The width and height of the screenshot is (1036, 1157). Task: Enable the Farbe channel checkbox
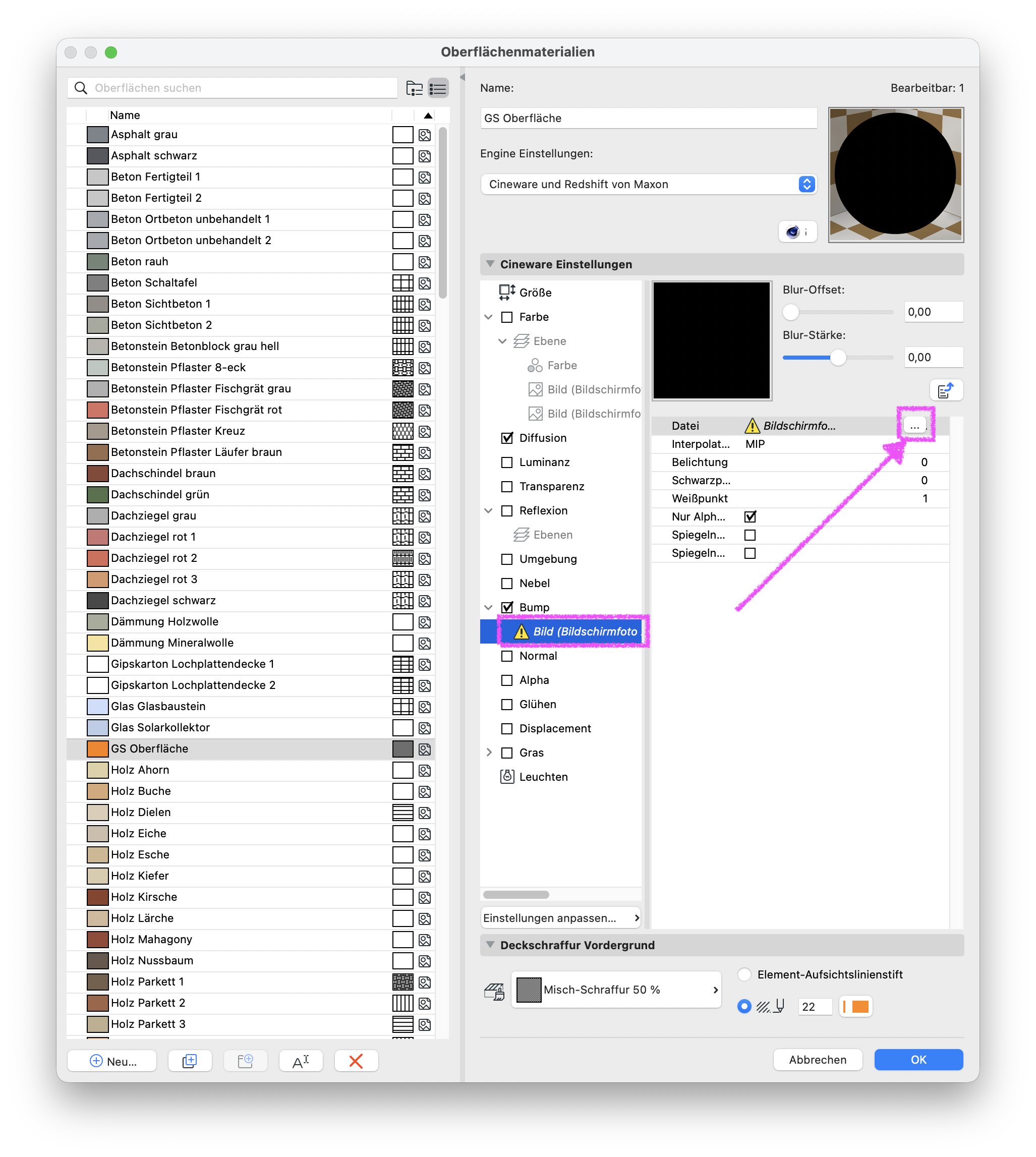506,317
